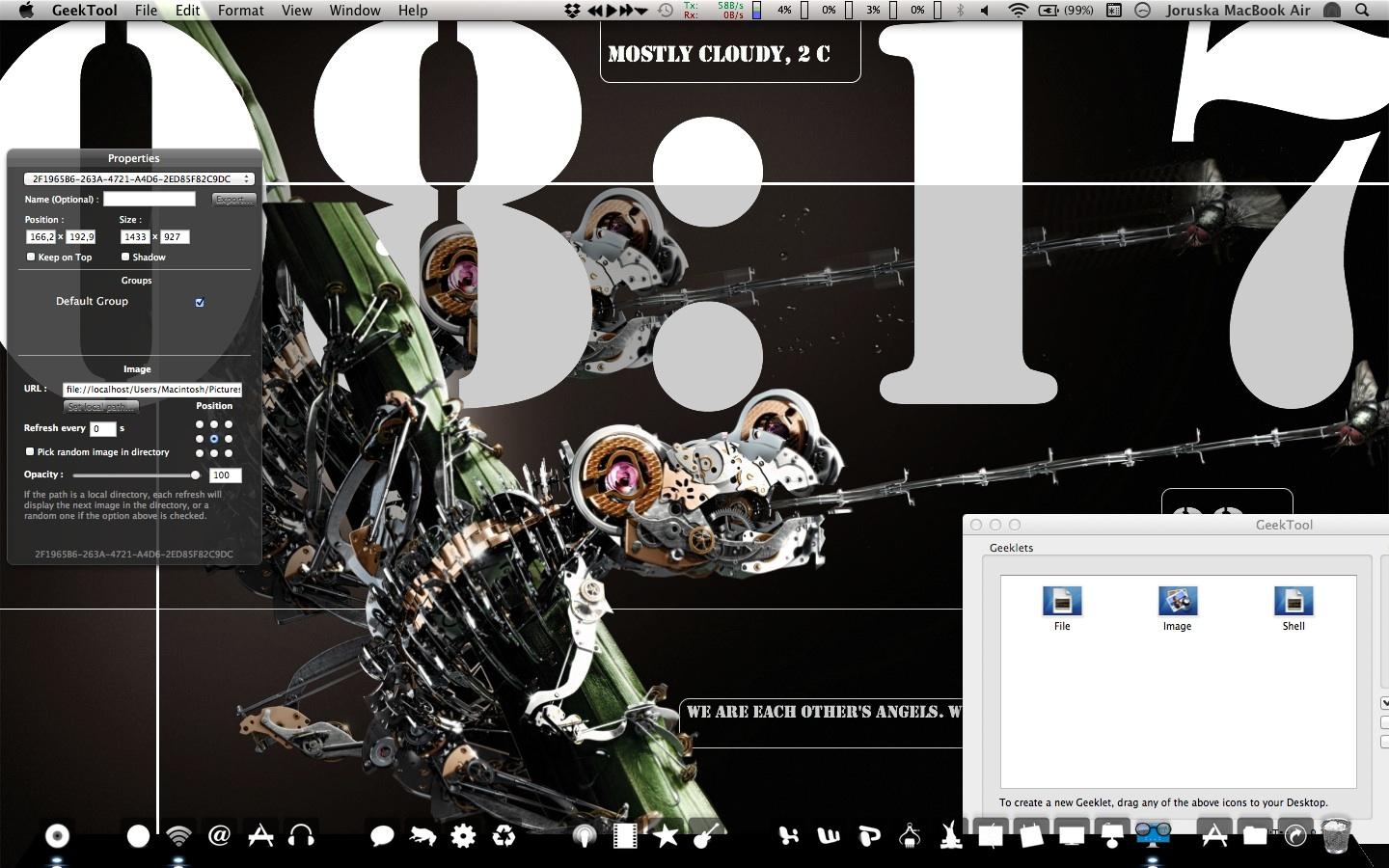Open the film strip icon in dock

coord(625,835)
